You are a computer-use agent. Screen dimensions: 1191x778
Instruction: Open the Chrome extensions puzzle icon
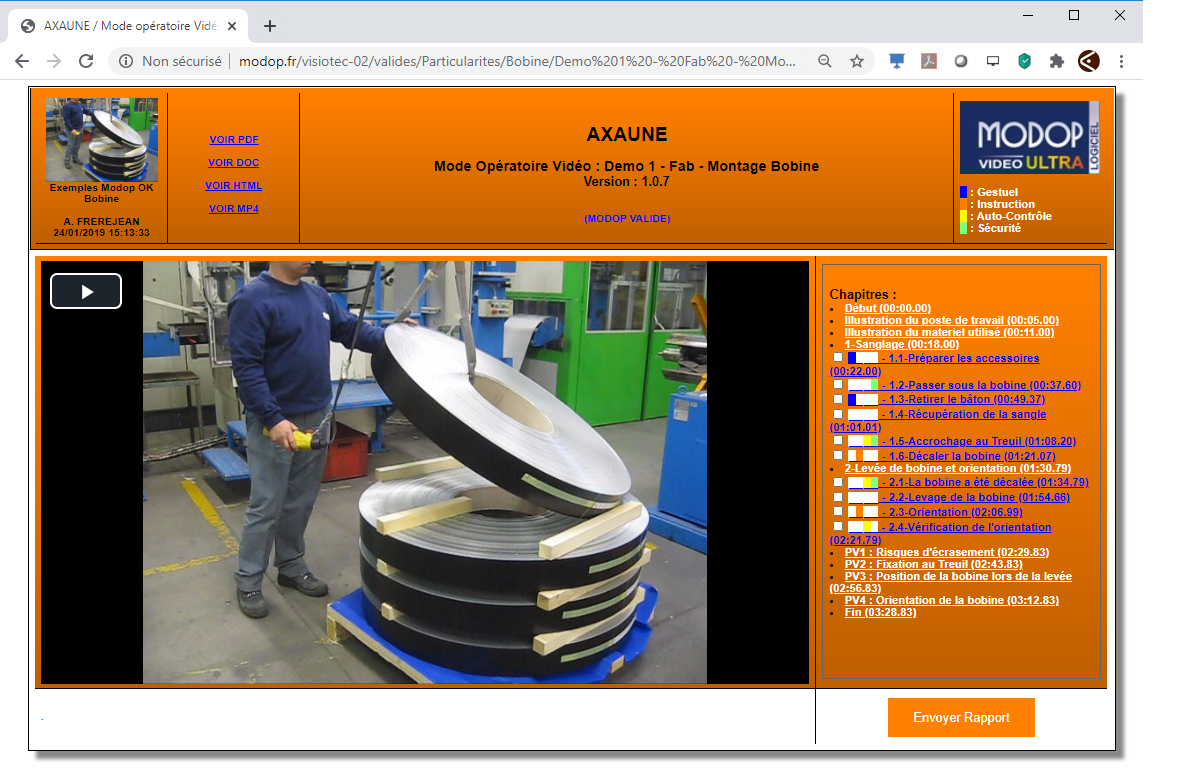point(1056,61)
